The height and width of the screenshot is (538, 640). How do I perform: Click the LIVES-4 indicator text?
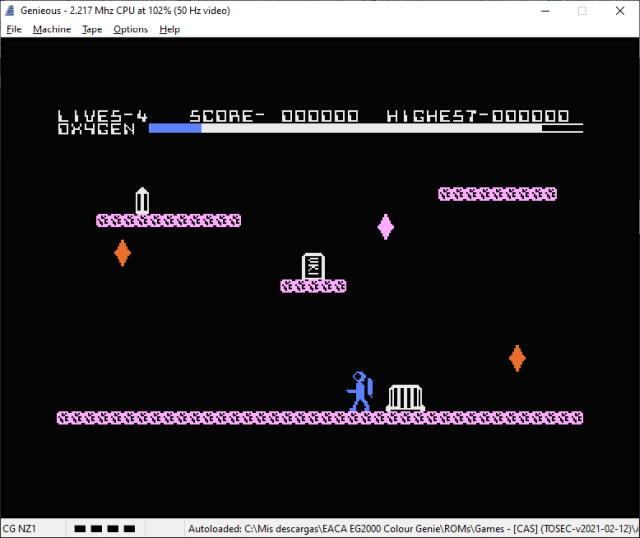click(102, 116)
